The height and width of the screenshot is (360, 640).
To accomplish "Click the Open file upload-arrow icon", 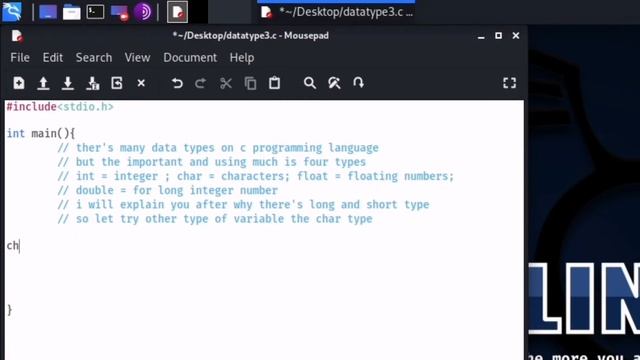I will (x=43, y=83).
